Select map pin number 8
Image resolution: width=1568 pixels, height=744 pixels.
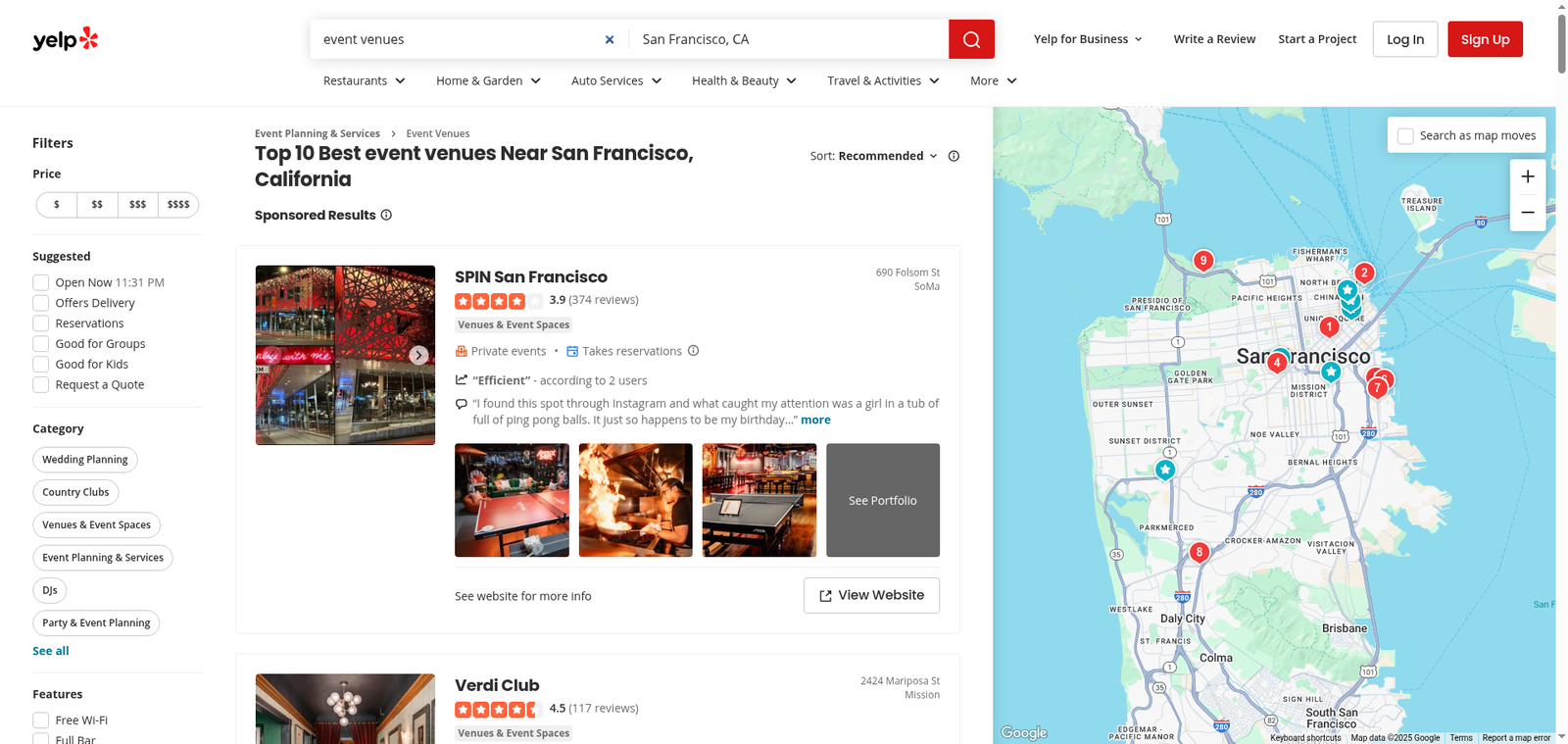1199,552
